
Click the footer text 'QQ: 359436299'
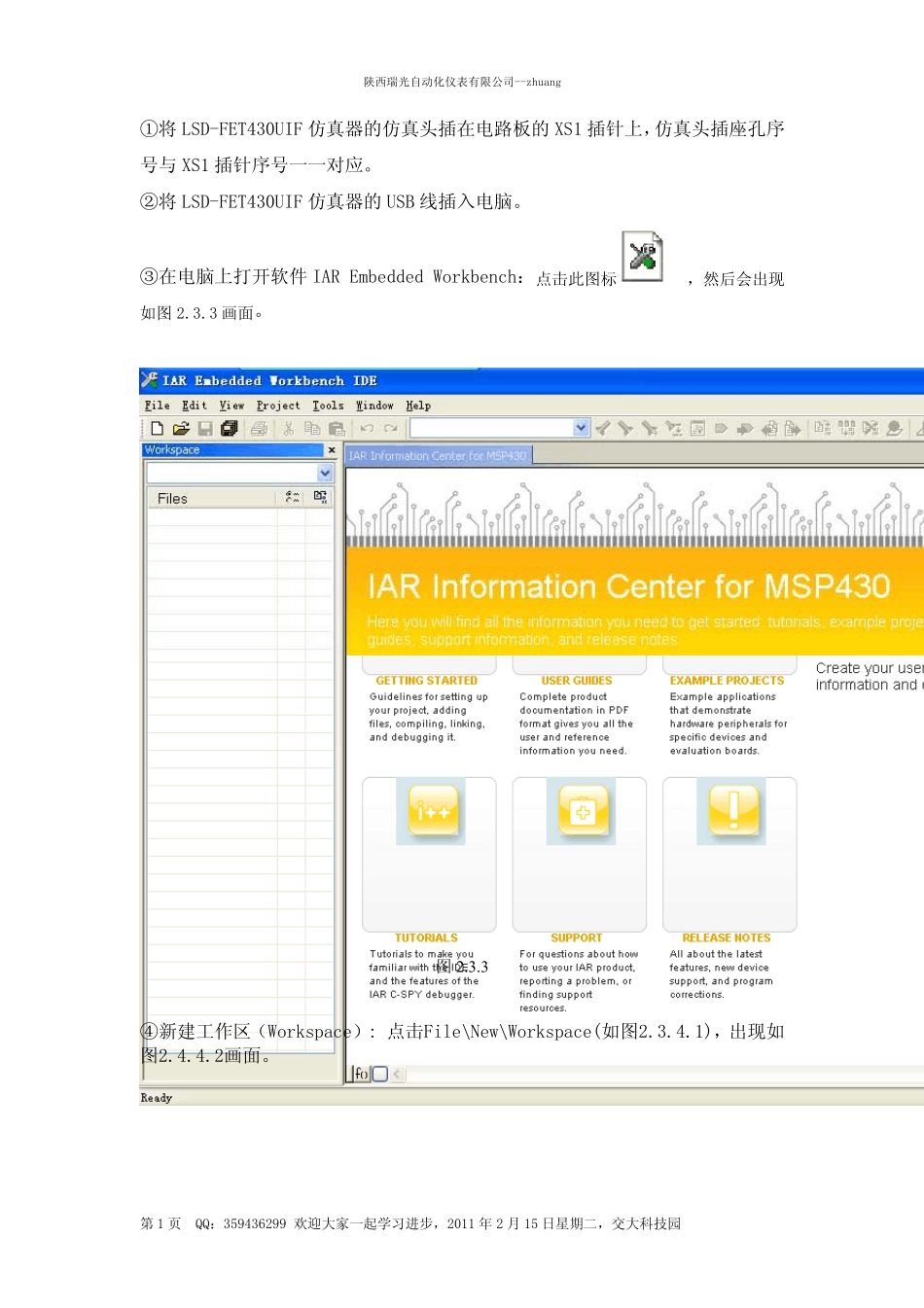tap(240, 1223)
